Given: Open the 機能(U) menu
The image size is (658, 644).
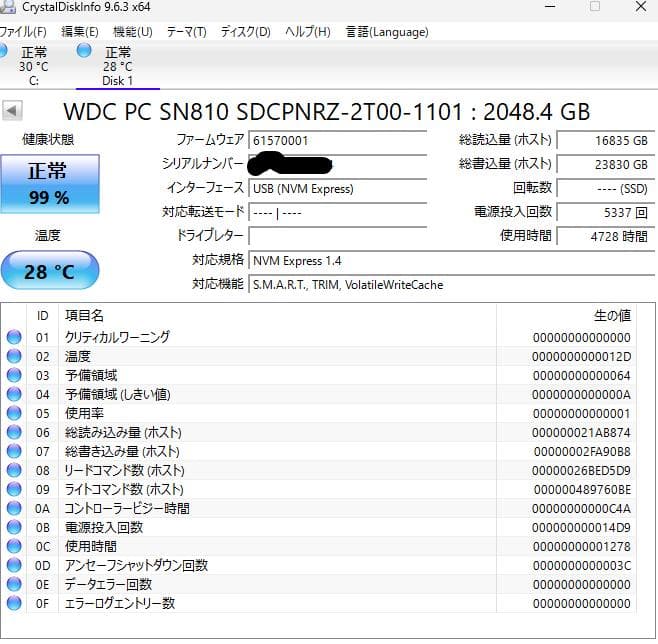Looking at the screenshot, I should pos(133,32).
